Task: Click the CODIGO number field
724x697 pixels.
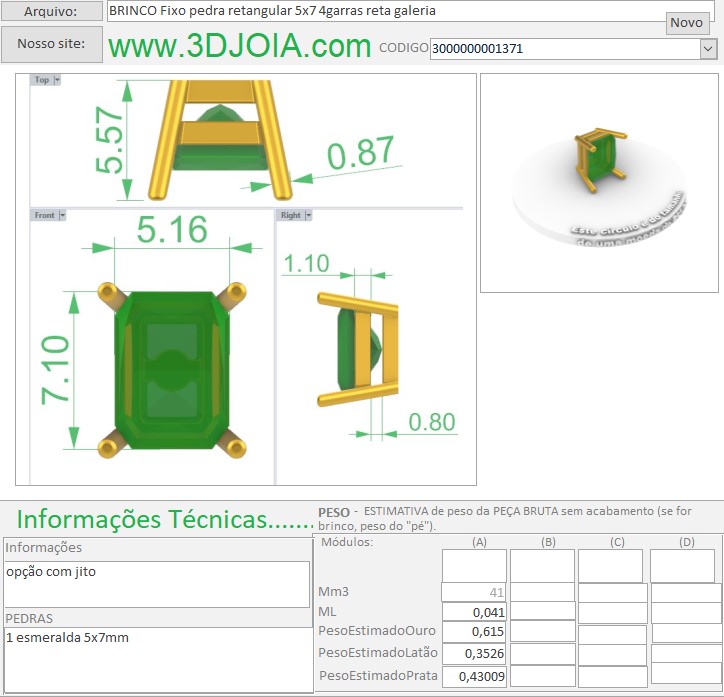Action: (564, 48)
